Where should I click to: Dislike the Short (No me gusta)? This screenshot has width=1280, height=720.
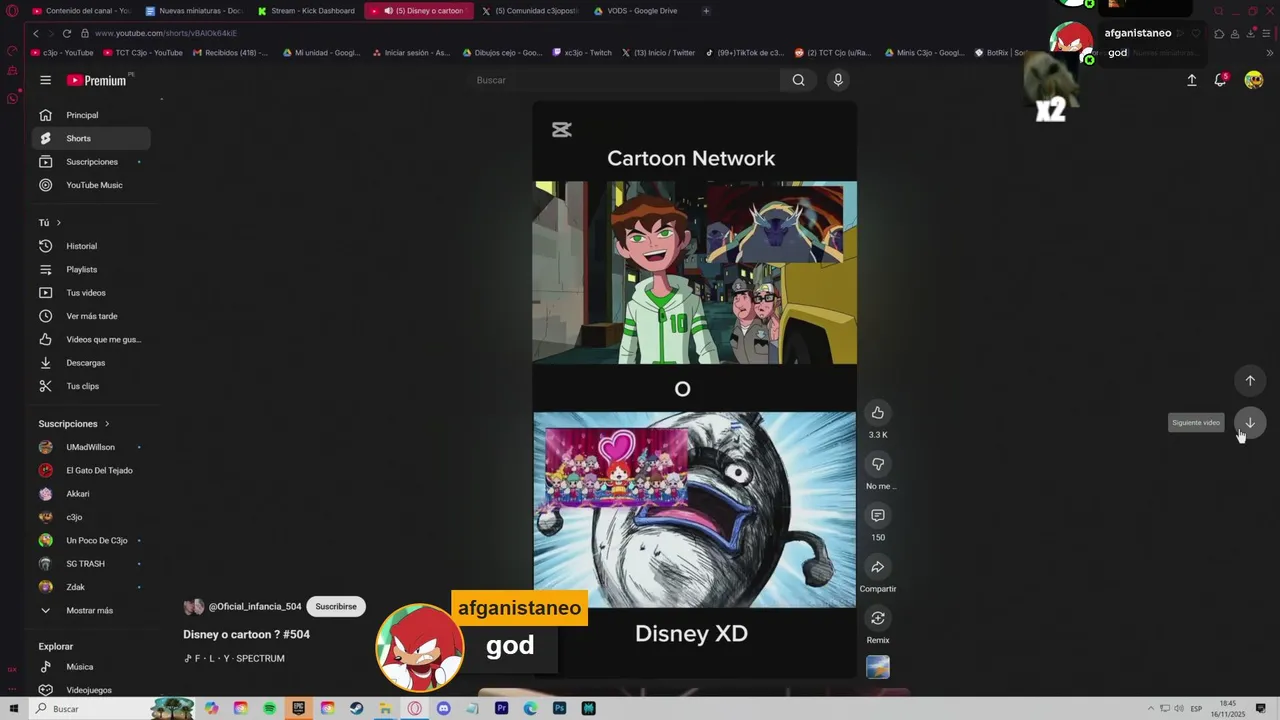click(877, 464)
